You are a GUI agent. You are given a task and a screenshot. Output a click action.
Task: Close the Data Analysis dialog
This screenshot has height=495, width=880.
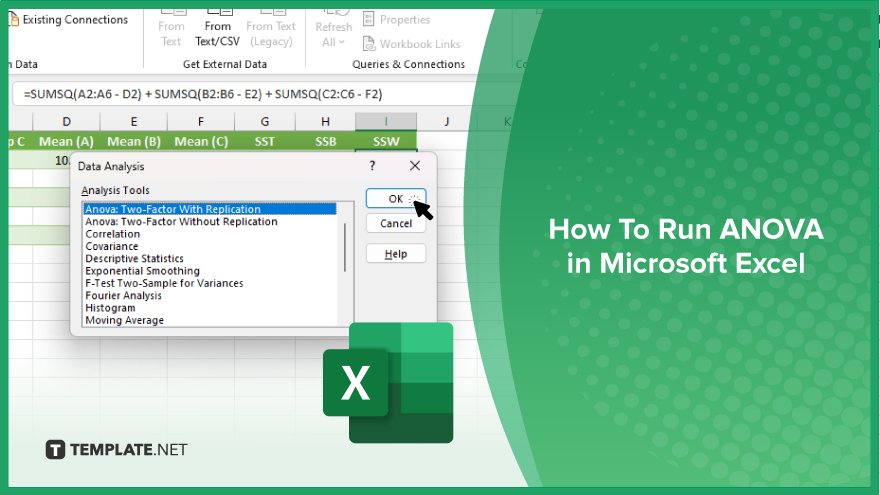(x=415, y=166)
